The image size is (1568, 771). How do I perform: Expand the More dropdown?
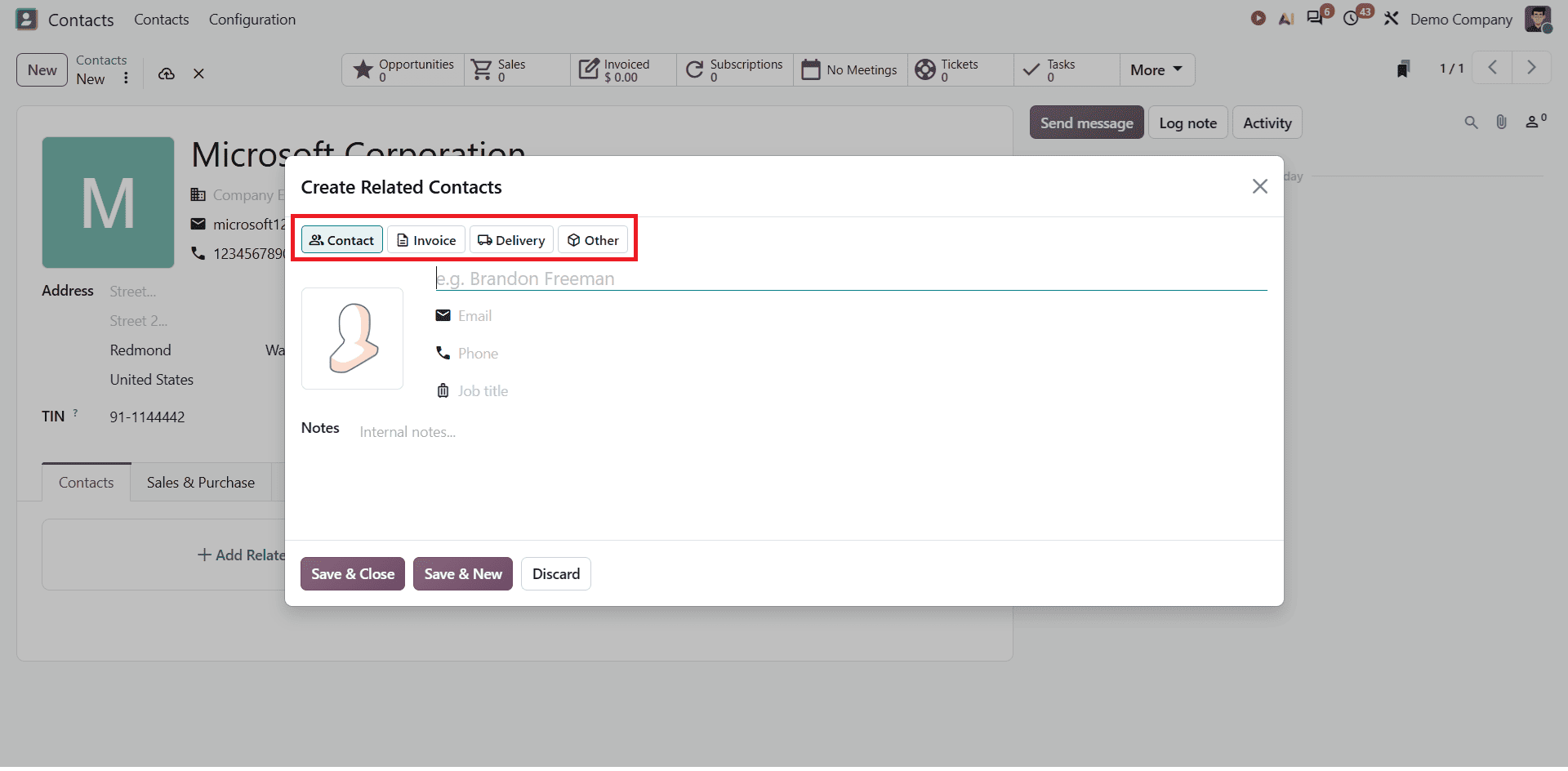pos(1156,70)
